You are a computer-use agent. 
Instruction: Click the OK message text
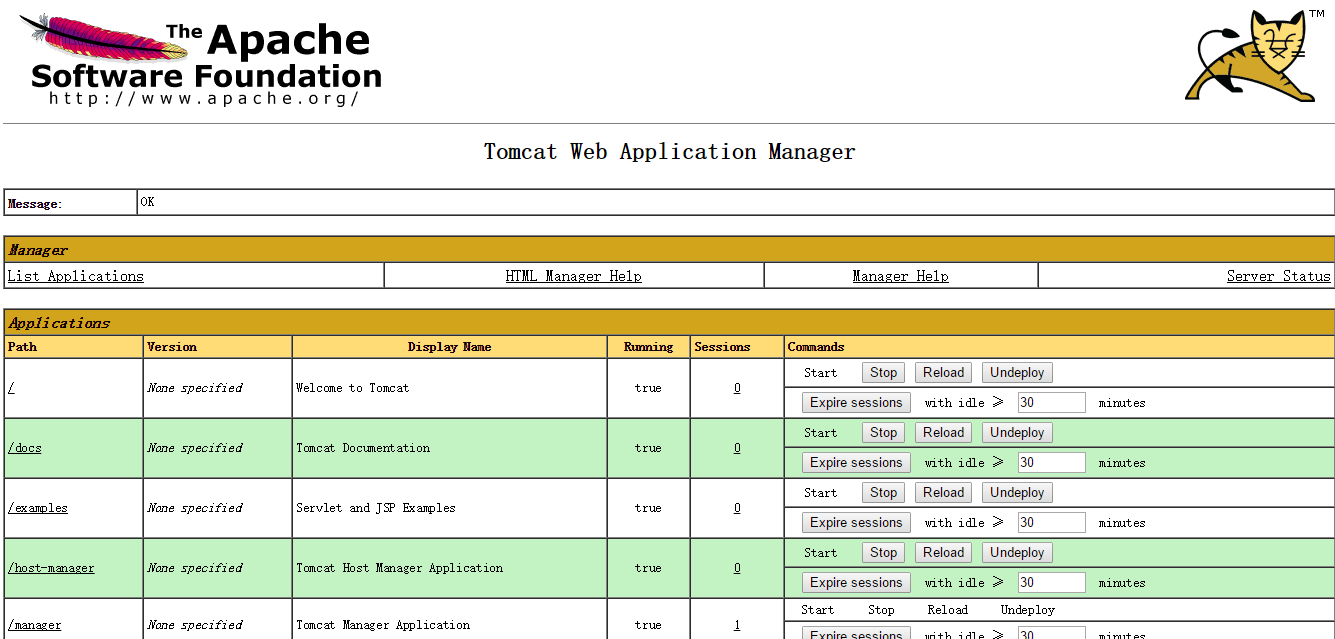[x=147, y=202]
